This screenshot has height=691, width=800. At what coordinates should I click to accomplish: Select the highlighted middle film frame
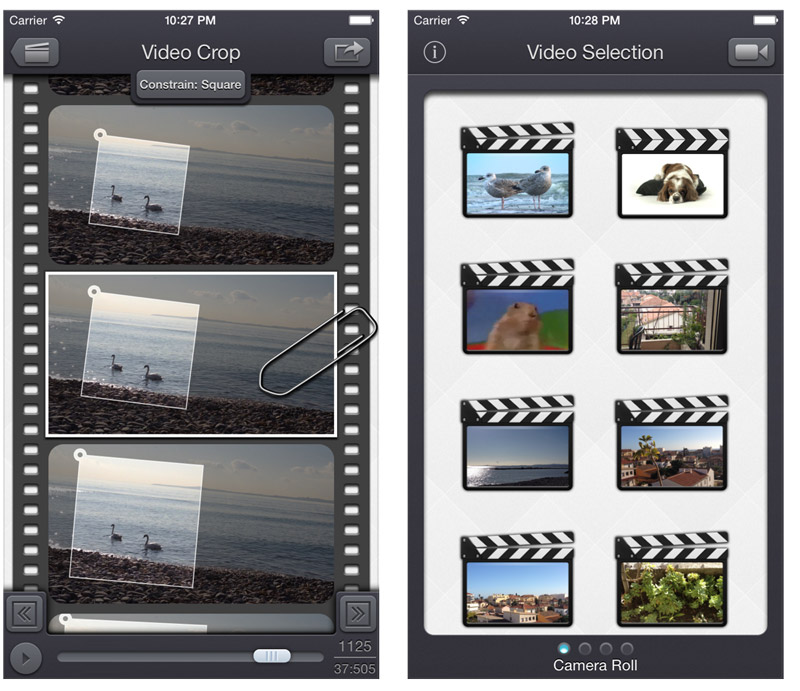click(x=190, y=353)
